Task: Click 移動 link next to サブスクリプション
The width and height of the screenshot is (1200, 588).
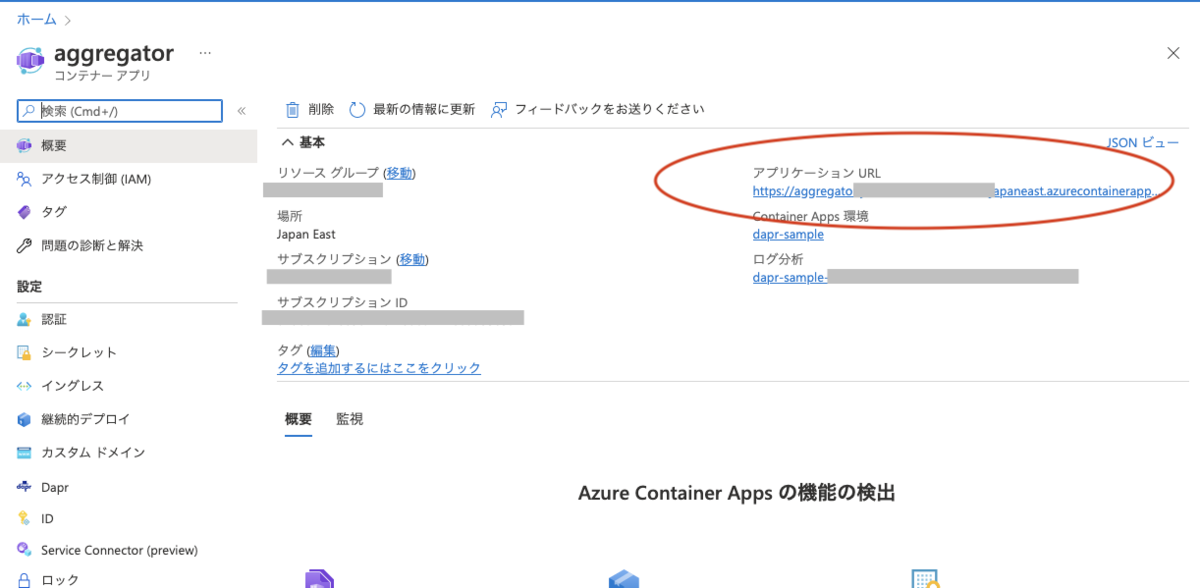Action: click(x=412, y=260)
